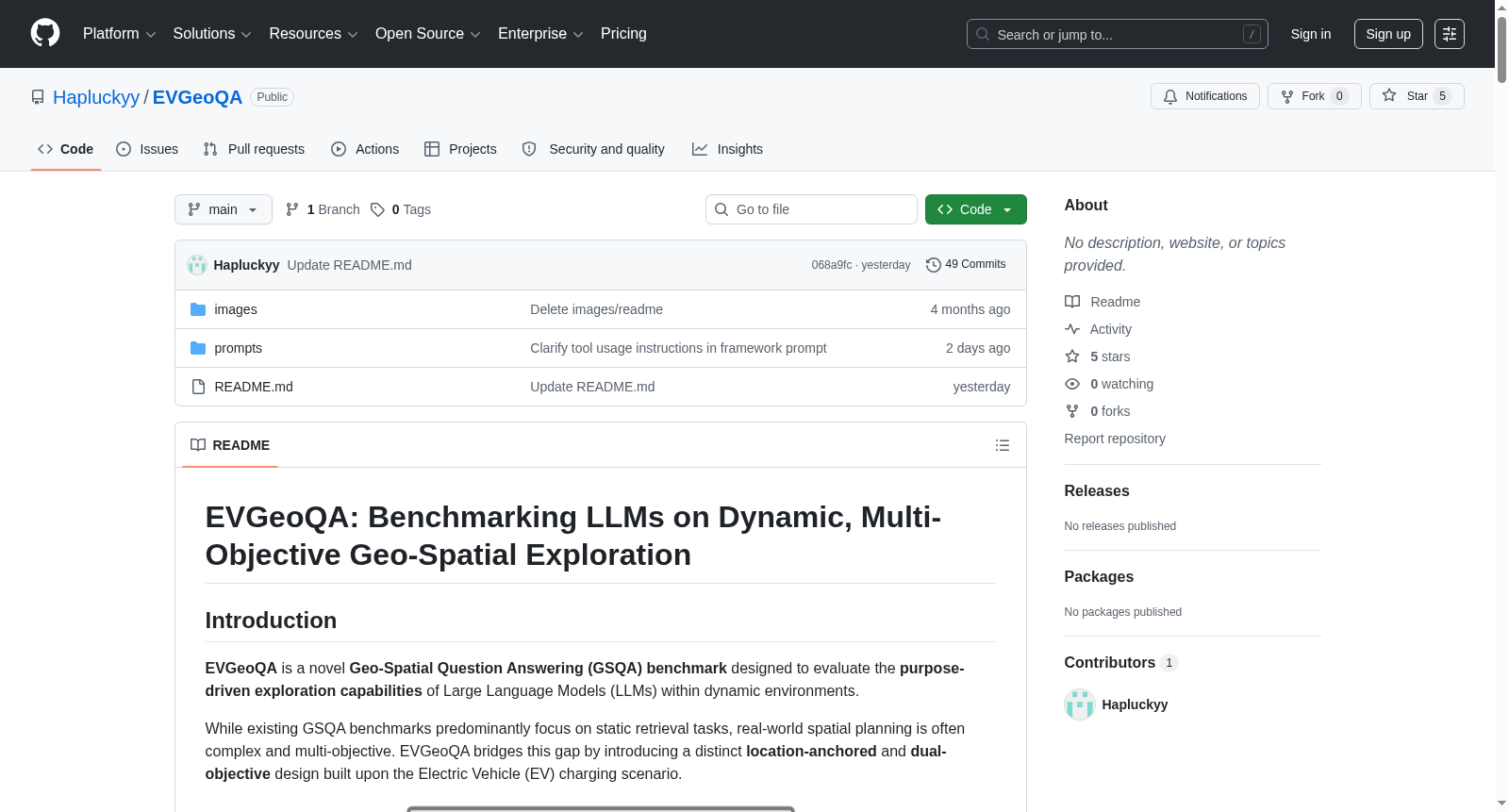Open the Pull requests tab

pos(254,149)
